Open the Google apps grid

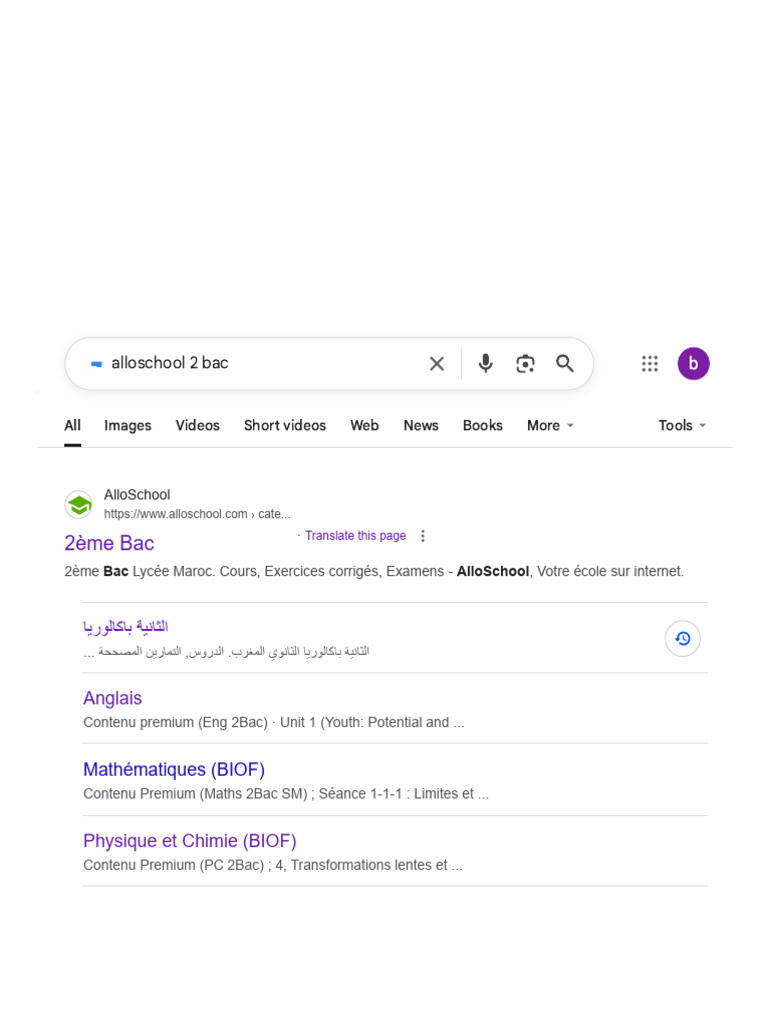[x=650, y=364]
